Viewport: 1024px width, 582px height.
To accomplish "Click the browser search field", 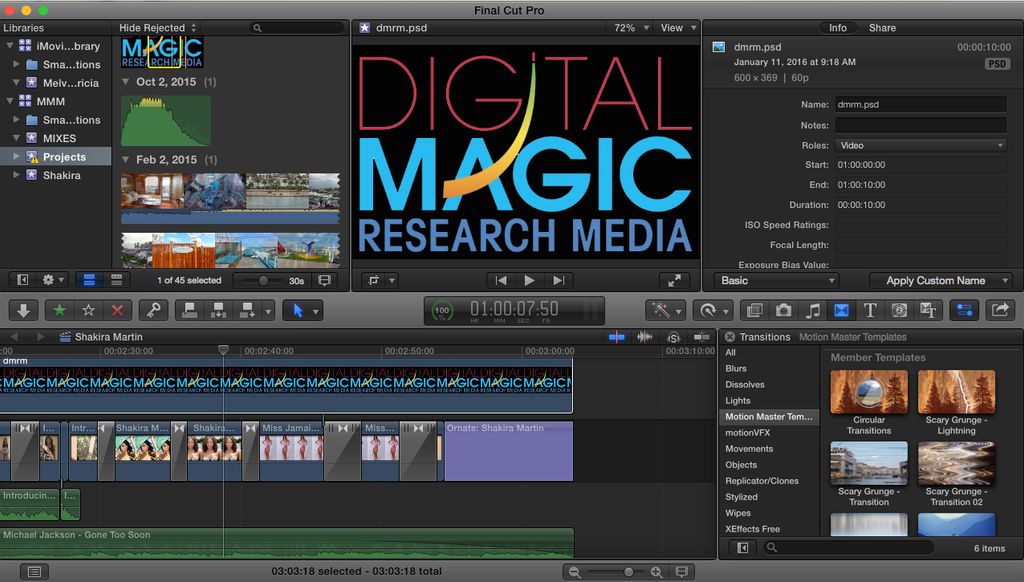I will 297,27.
